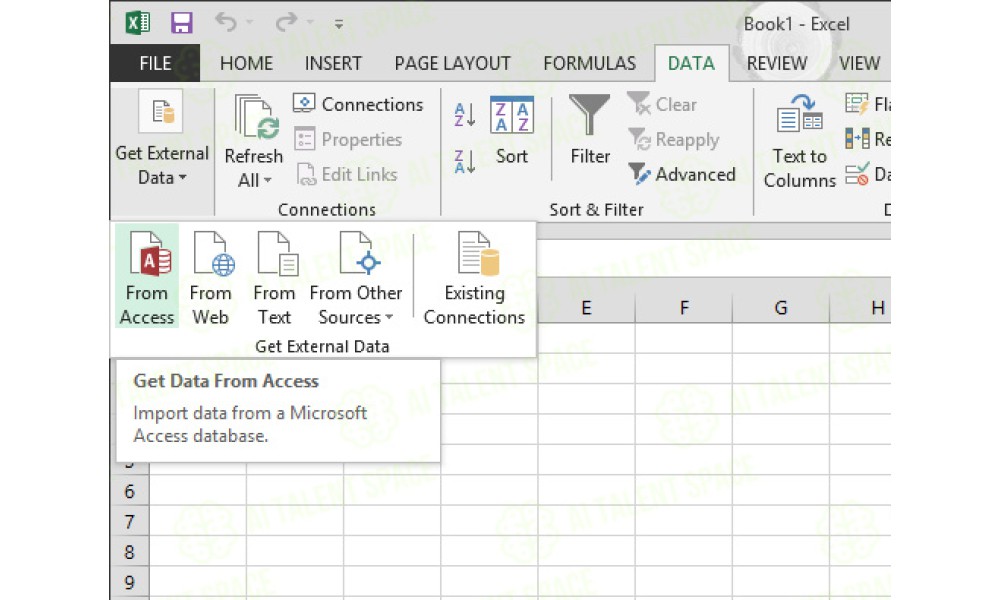This screenshot has height=600, width=1000.
Task: Switch to the INSERT tab
Action: [x=333, y=63]
